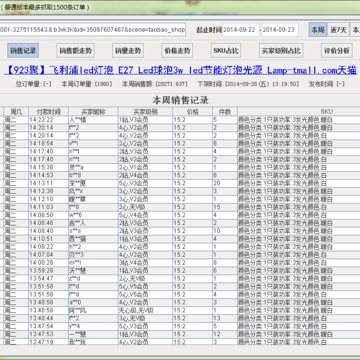This screenshot has height=360, width=360.
Task: Select the 近7天 time range button
Action: point(338,30)
